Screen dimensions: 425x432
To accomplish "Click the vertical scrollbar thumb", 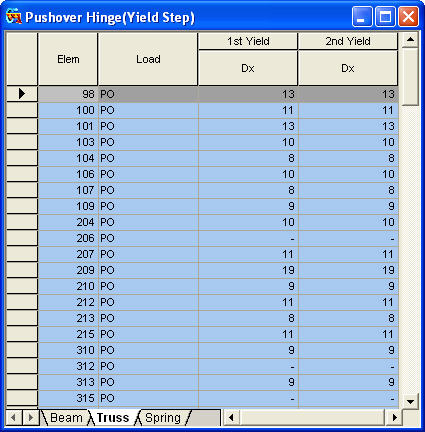I will point(410,77).
